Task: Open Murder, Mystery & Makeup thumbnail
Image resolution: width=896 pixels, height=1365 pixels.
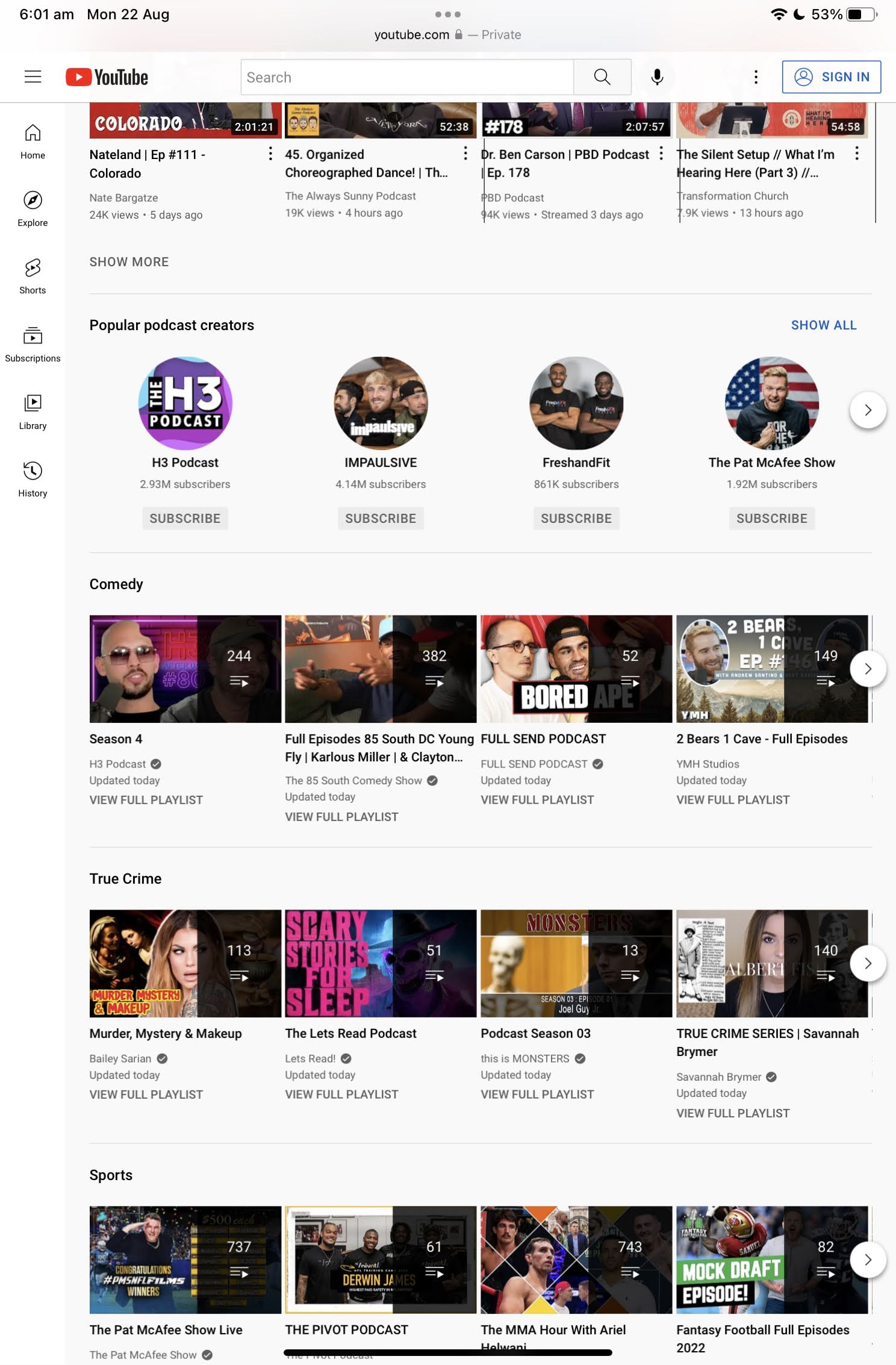Action: (185, 963)
